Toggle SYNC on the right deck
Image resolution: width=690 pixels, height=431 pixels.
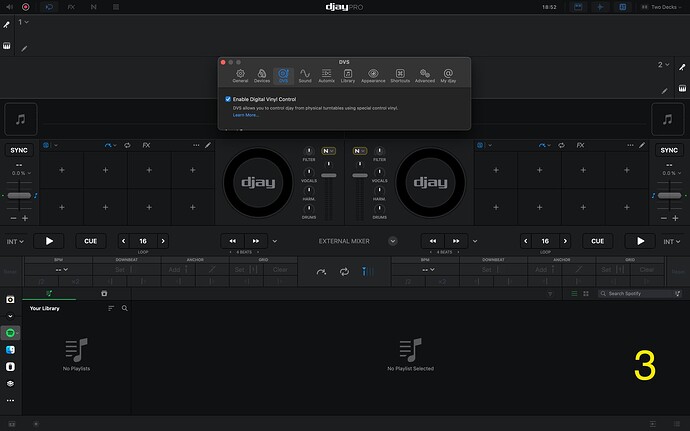[669, 150]
